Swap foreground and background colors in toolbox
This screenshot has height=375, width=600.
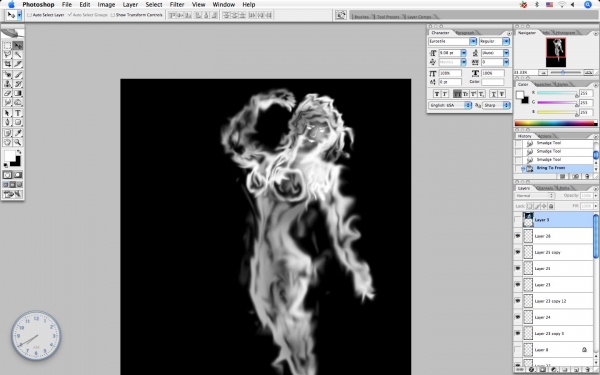coord(19,152)
